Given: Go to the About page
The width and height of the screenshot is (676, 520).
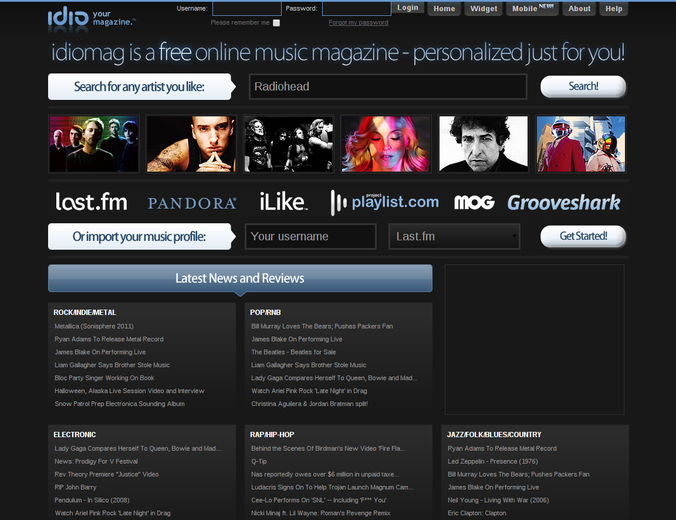Looking at the screenshot, I should point(579,9).
